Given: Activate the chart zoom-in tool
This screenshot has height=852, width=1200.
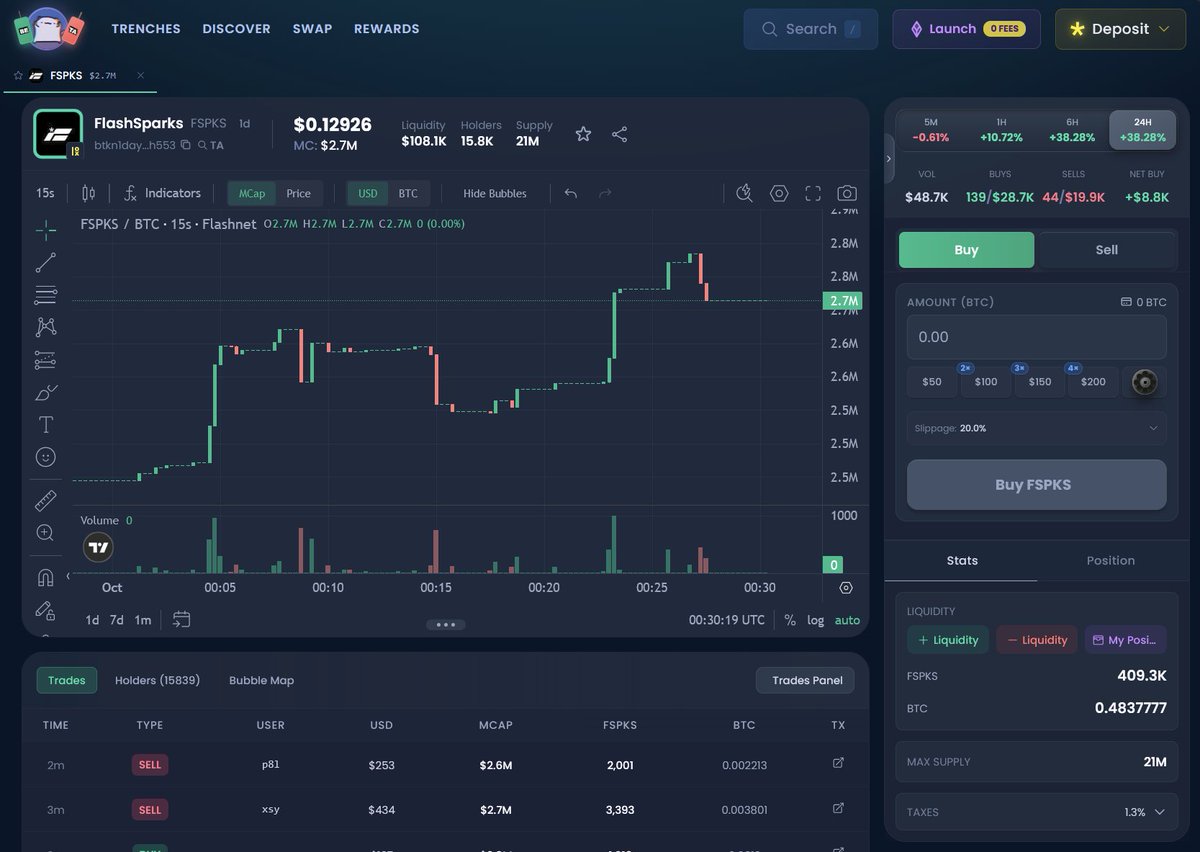Looking at the screenshot, I should tap(46, 533).
